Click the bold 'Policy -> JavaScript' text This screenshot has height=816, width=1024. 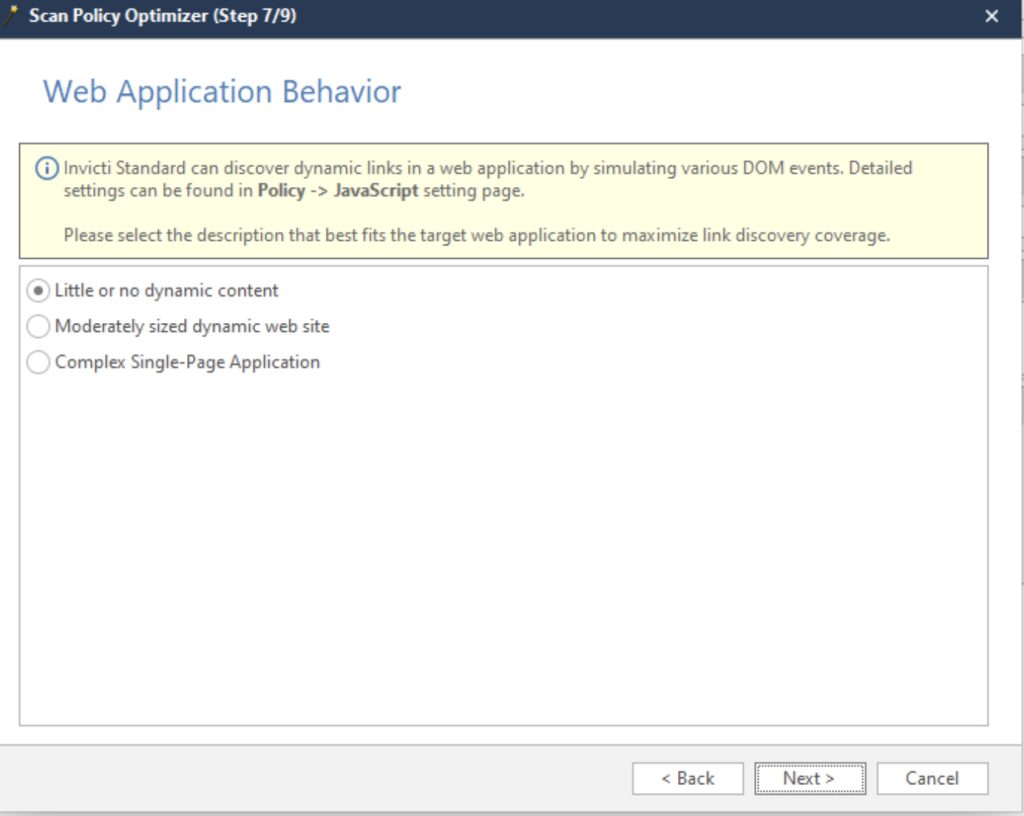(338, 190)
